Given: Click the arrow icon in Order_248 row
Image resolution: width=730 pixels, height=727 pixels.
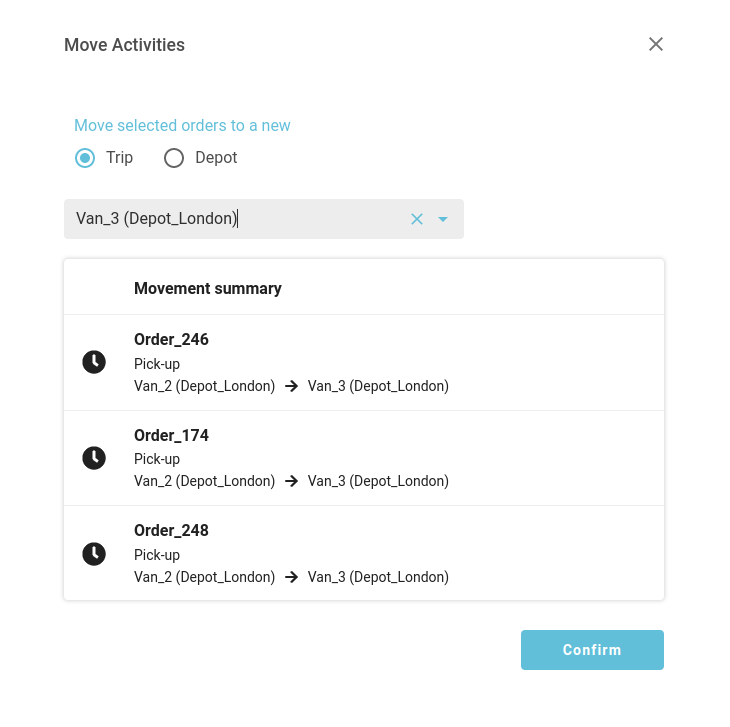Looking at the screenshot, I should pos(291,577).
